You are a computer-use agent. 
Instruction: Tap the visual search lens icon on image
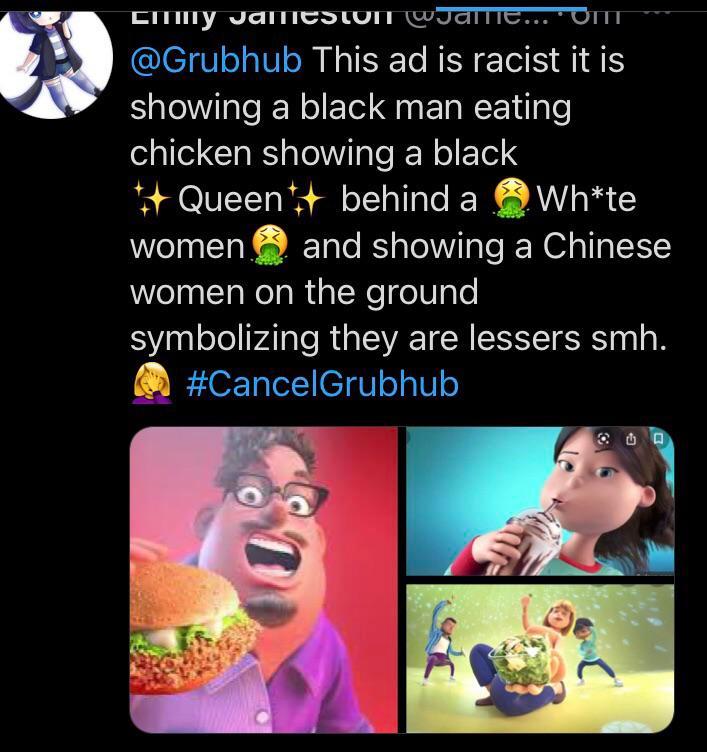pos(604,438)
